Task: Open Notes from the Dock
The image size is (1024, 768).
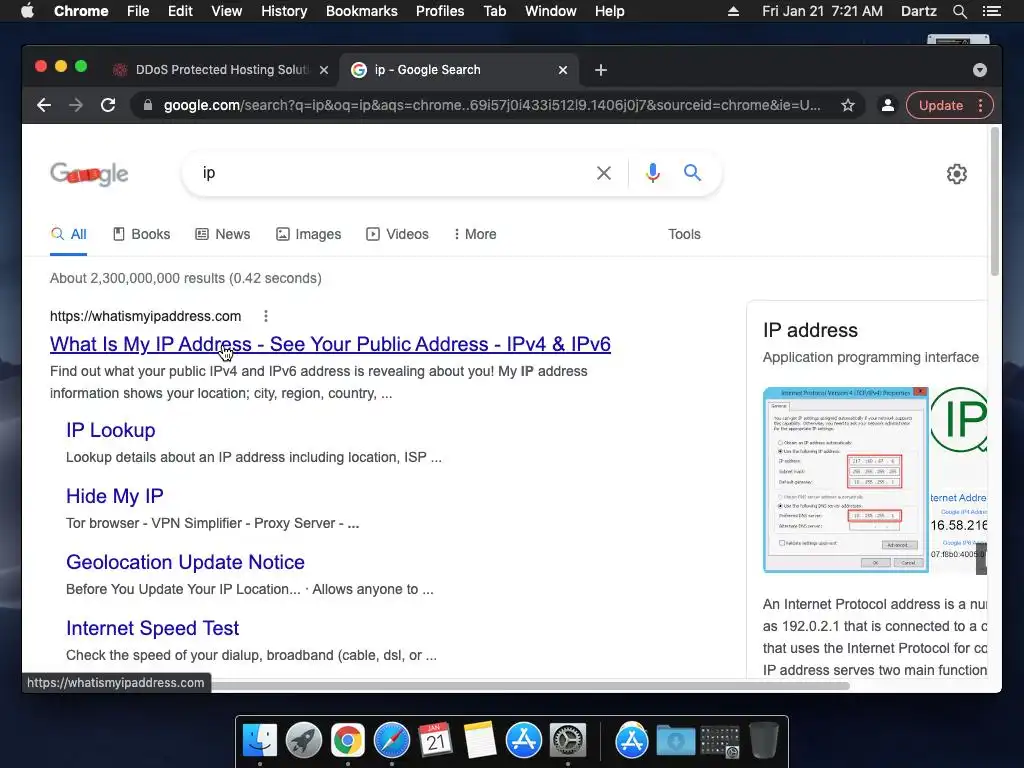Action: point(480,740)
